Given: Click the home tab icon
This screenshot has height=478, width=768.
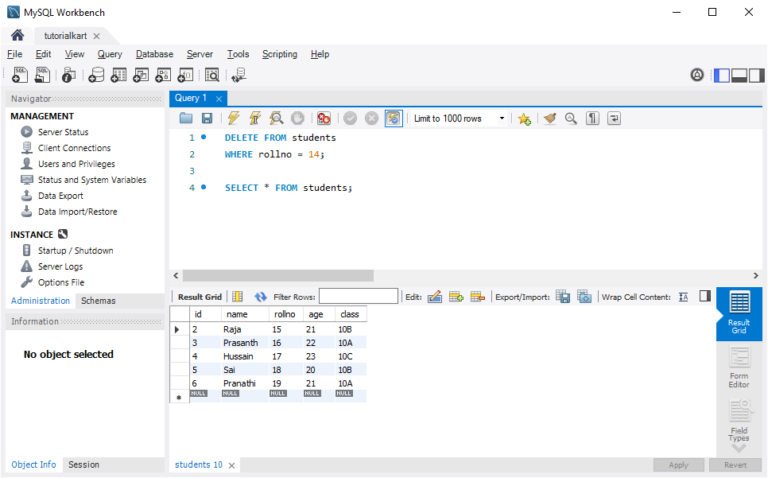Looking at the screenshot, I should point(17,36).
